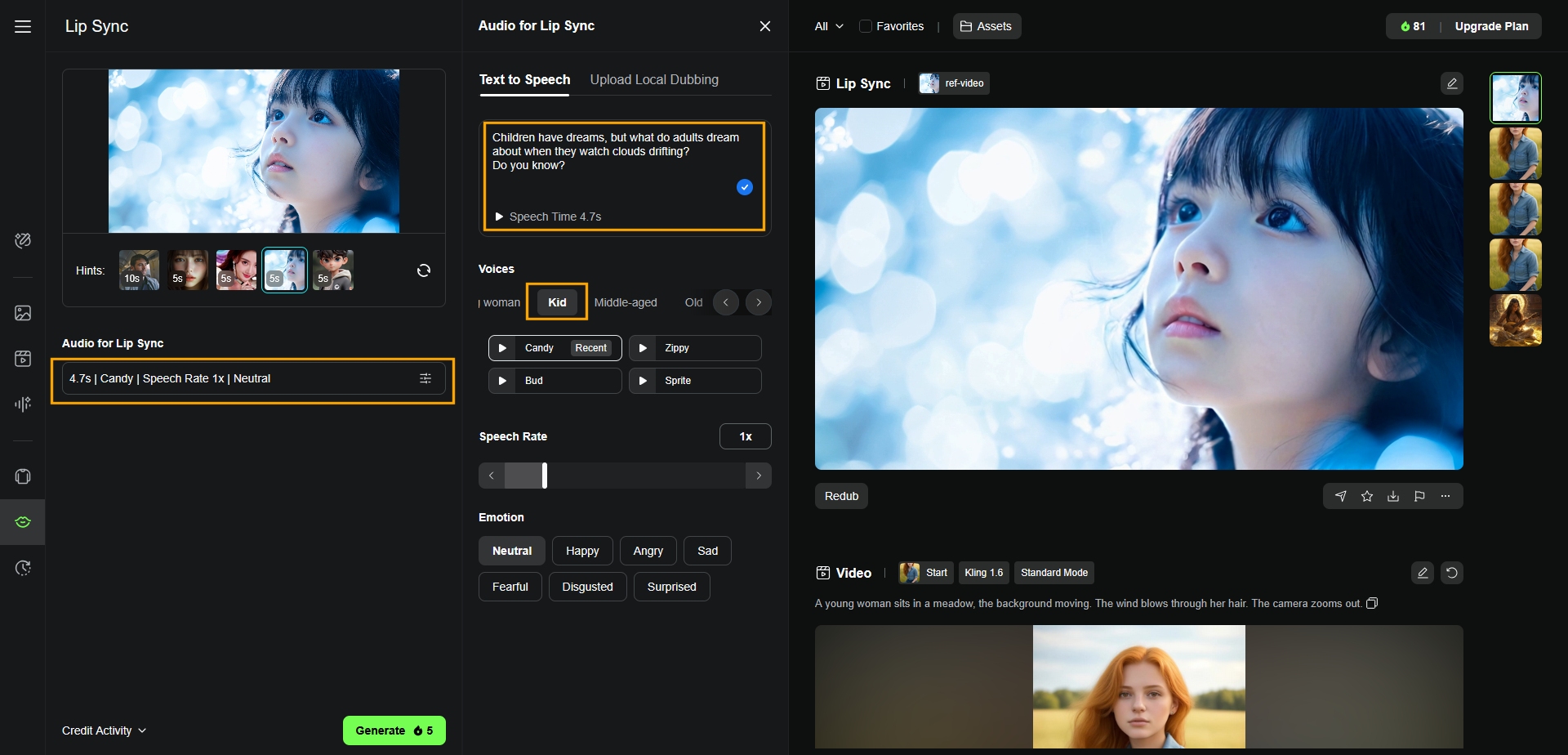The width and height of the screenshot is (1568, 755).
Task: Open the image generation sidebar icon
Action: [23, 313]
